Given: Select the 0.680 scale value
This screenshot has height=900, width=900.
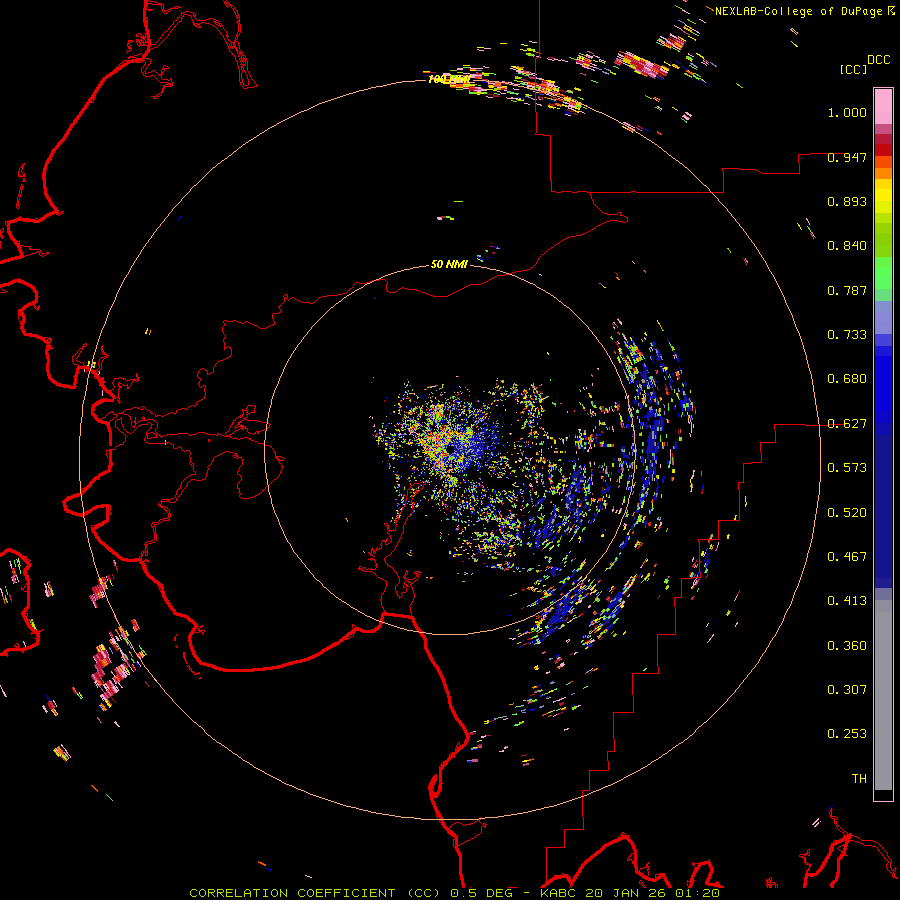Looking at the screenshot, I should point(847,379).
